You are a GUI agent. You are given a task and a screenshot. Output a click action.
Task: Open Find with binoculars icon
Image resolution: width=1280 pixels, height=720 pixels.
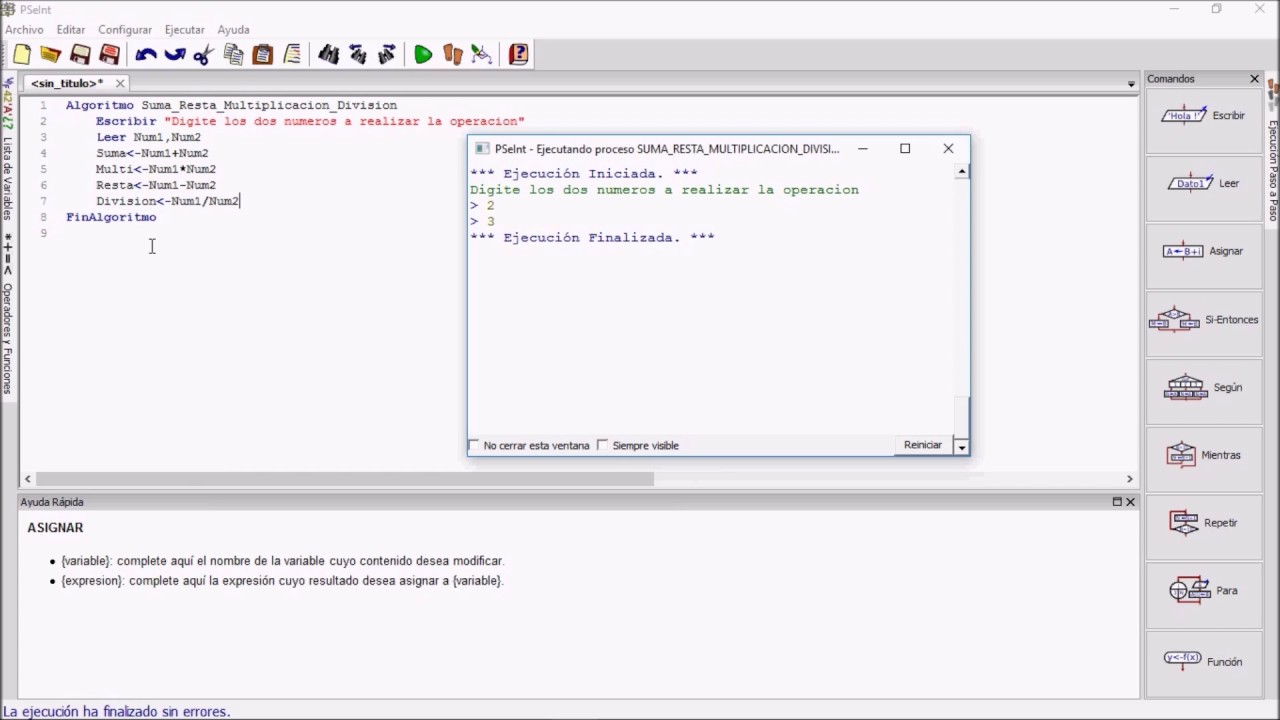[329, 54]
